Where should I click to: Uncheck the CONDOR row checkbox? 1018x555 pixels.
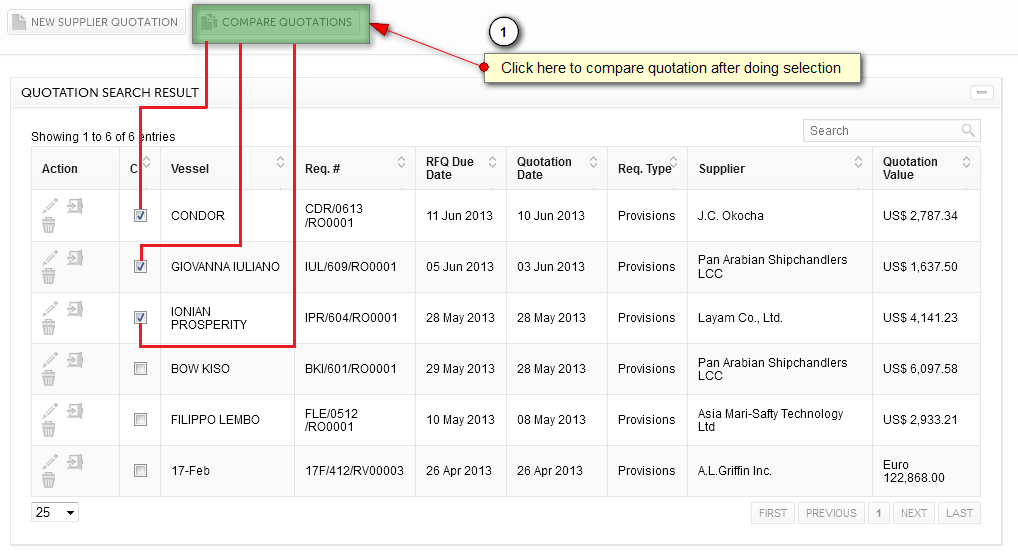pos(140,216)
